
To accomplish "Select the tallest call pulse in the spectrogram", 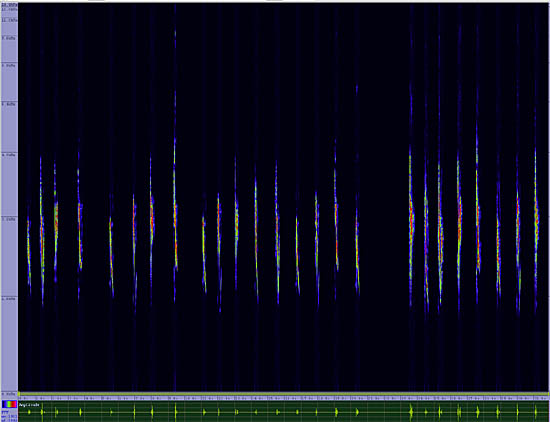I will (175, 165).
